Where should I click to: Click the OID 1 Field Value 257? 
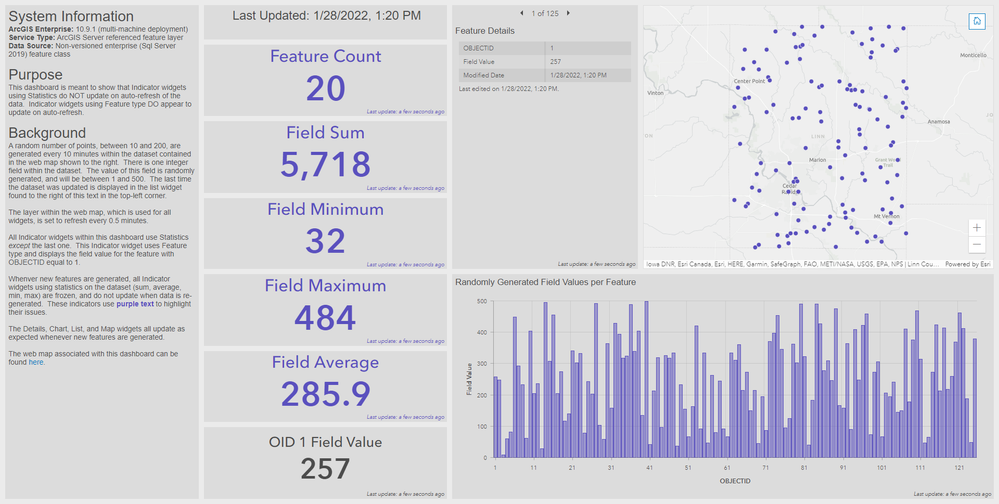point(326,470)
